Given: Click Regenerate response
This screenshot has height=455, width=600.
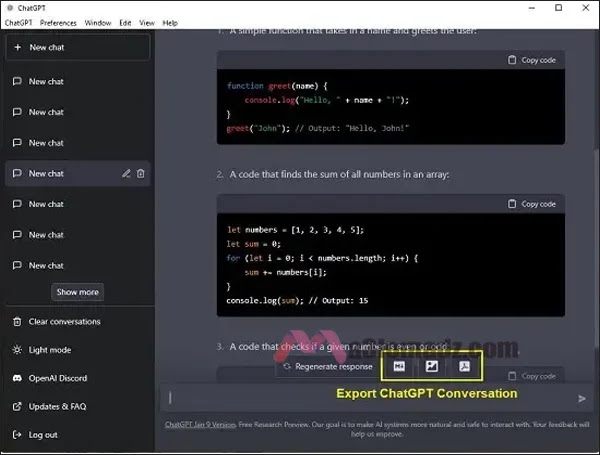Looking at the screenshot, I should click(328, 367).
